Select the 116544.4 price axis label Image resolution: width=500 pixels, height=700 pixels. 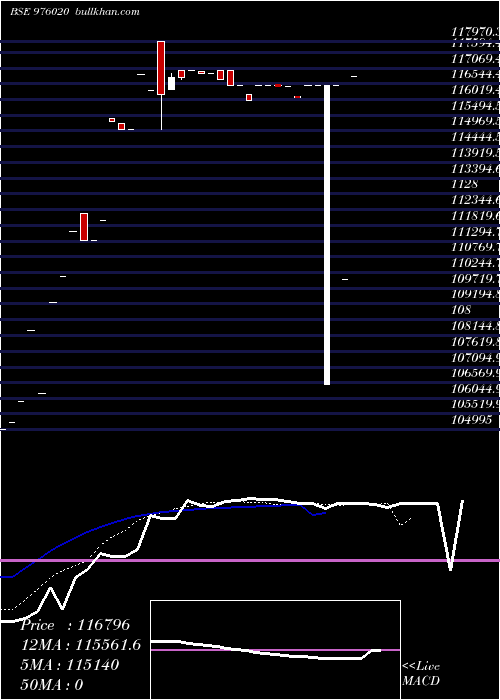[475, 74]
